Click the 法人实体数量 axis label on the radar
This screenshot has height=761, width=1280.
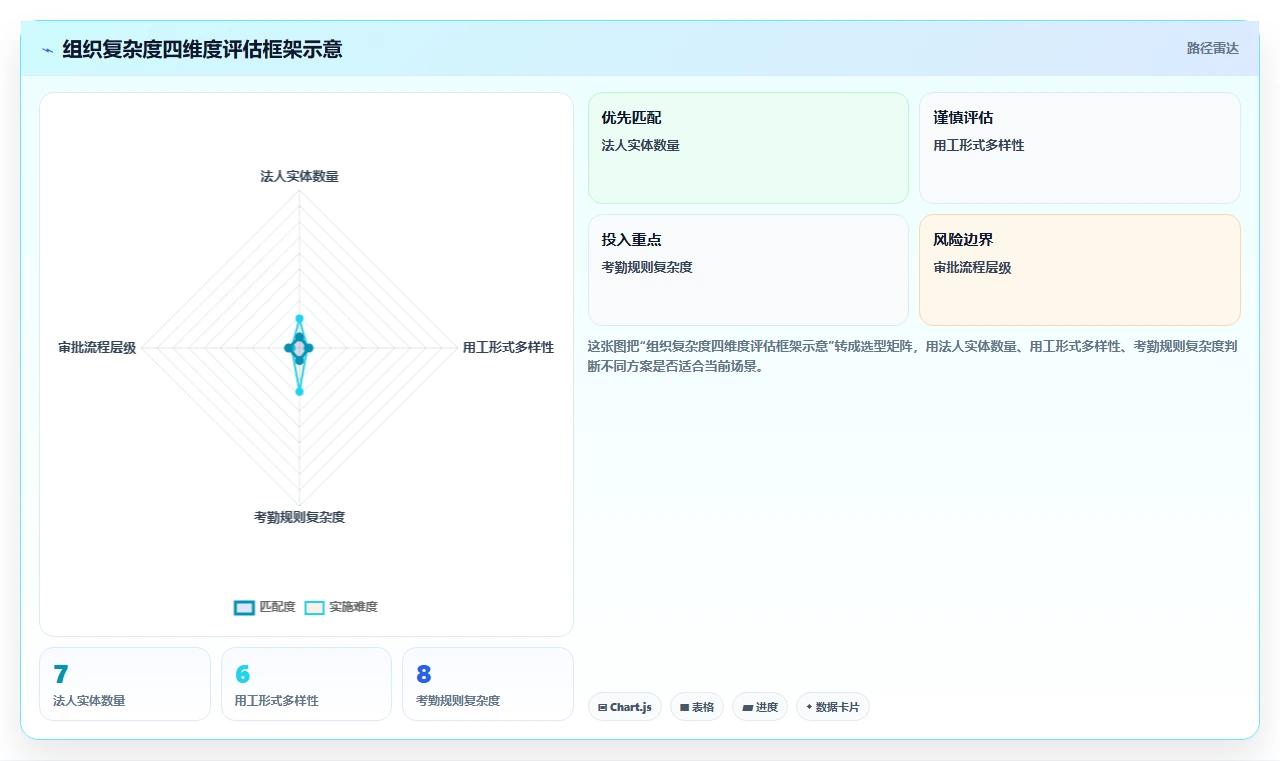click(x=299, y=176)
